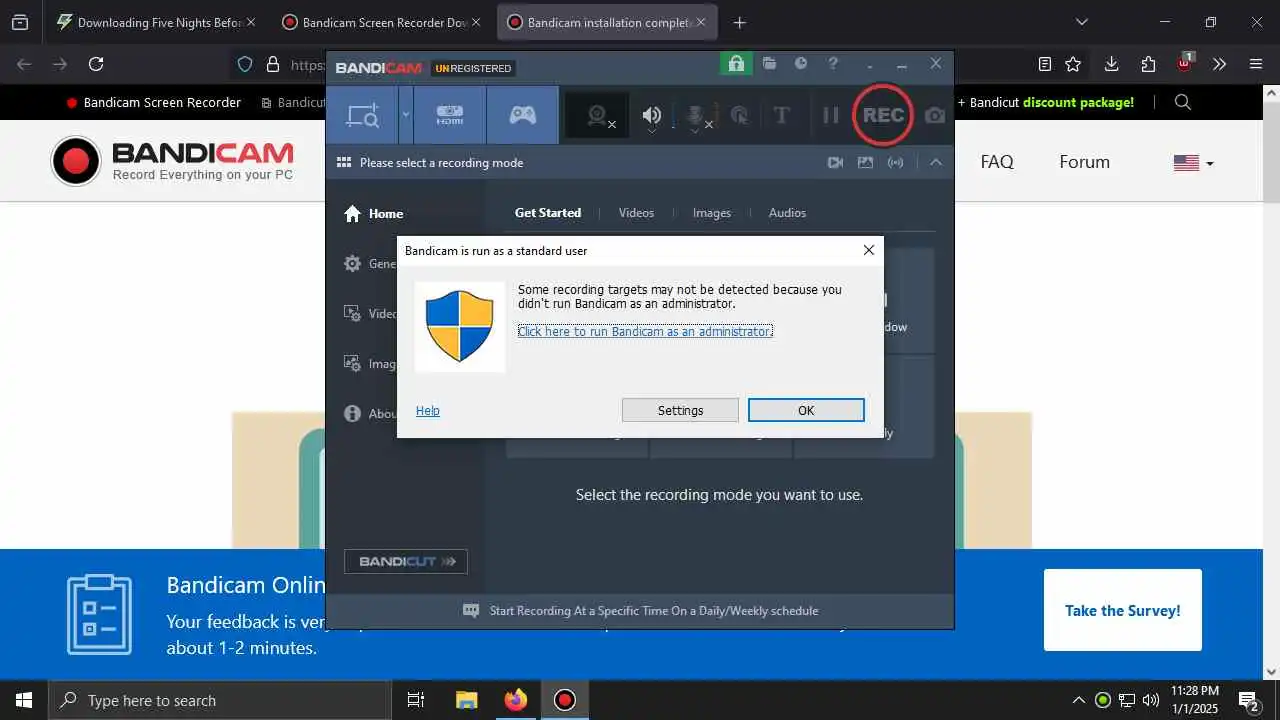Screen dimensions: 1280x720
Task: Switch to the Downloading Five Nights browser tab
Action: pyautogui.click(x=156, y=22)
